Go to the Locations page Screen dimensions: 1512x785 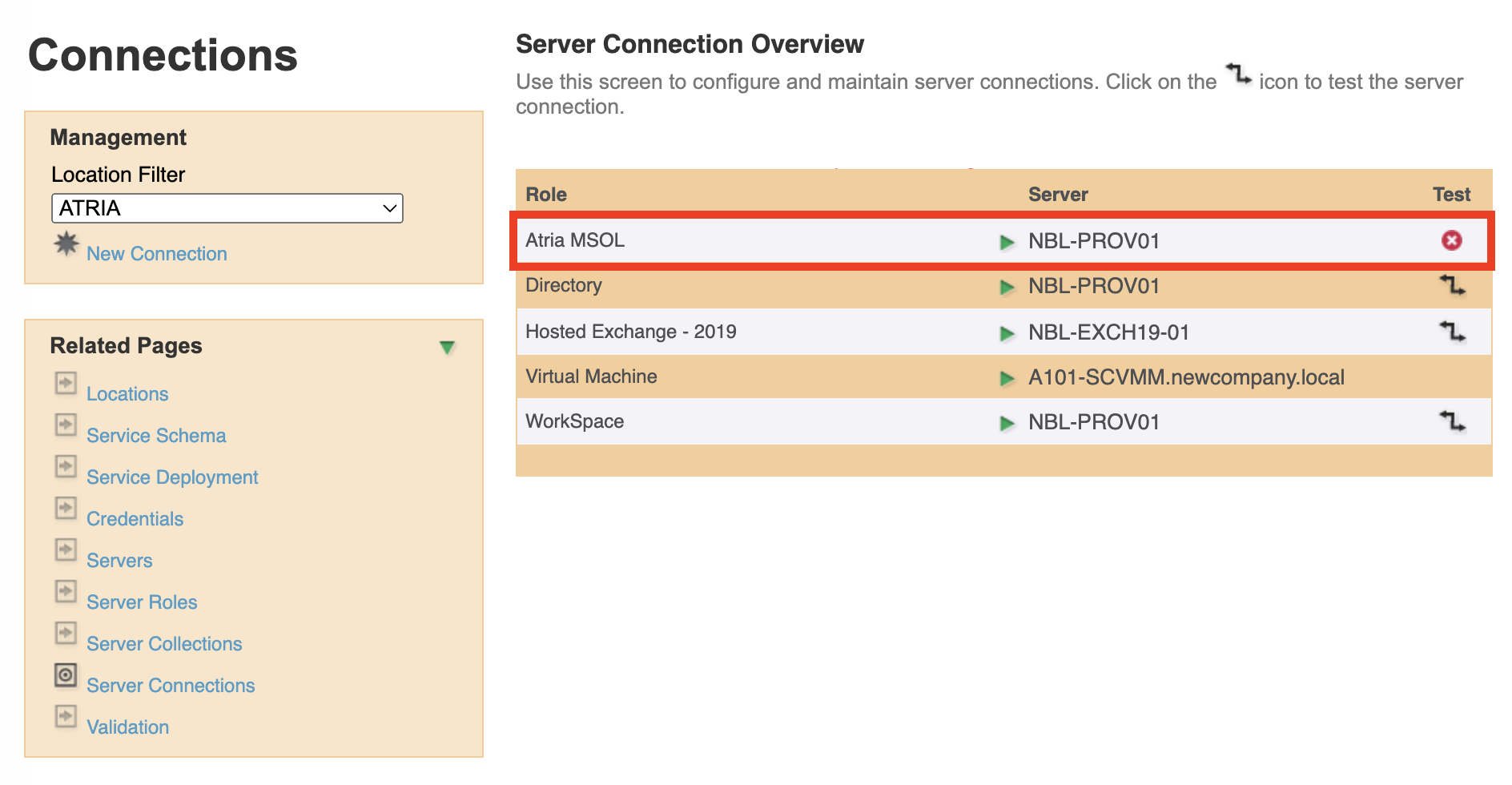pyautogui.click(x=127, y=394)
